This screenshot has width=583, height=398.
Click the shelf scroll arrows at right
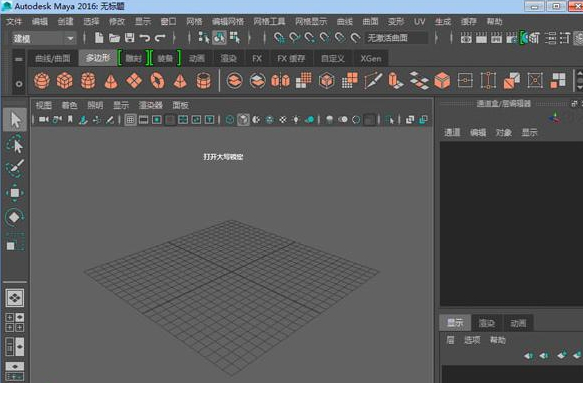[x=579, y=81]
